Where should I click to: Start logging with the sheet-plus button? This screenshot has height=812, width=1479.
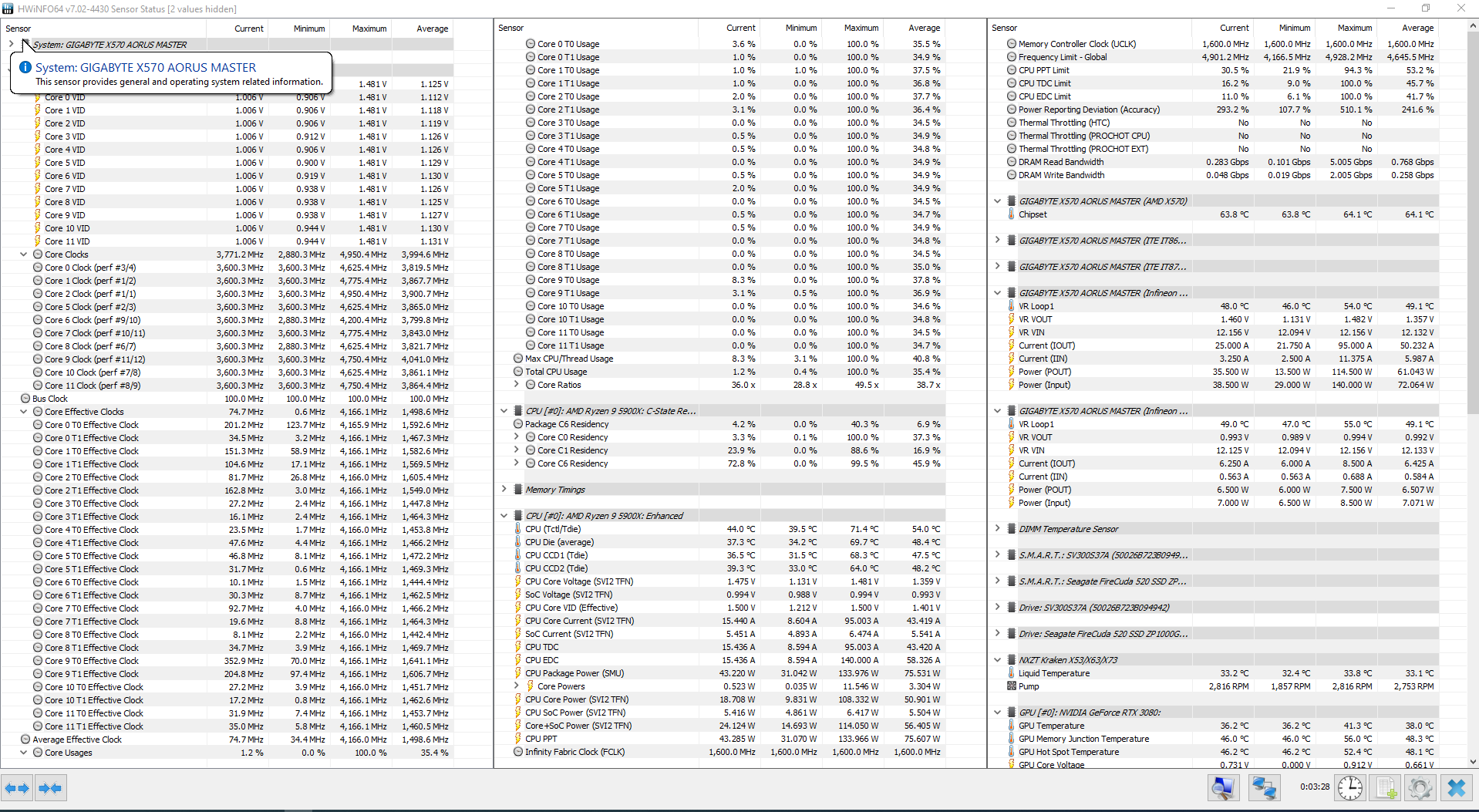1386,788
